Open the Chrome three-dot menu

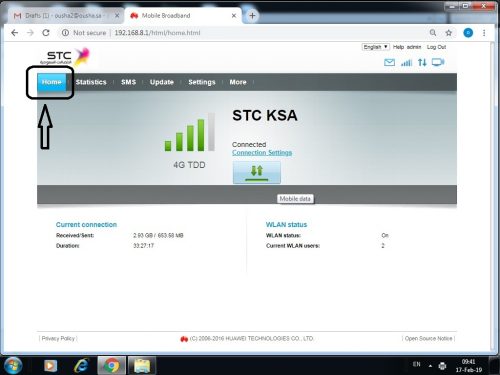click(484, 33)
